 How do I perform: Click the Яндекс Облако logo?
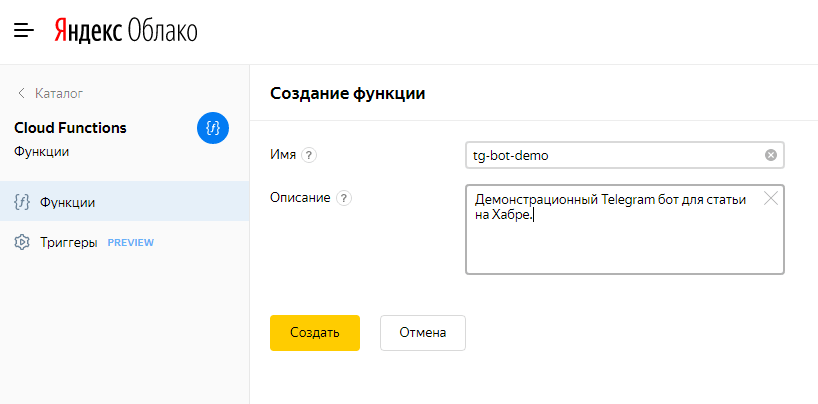(x=126, y=31)
